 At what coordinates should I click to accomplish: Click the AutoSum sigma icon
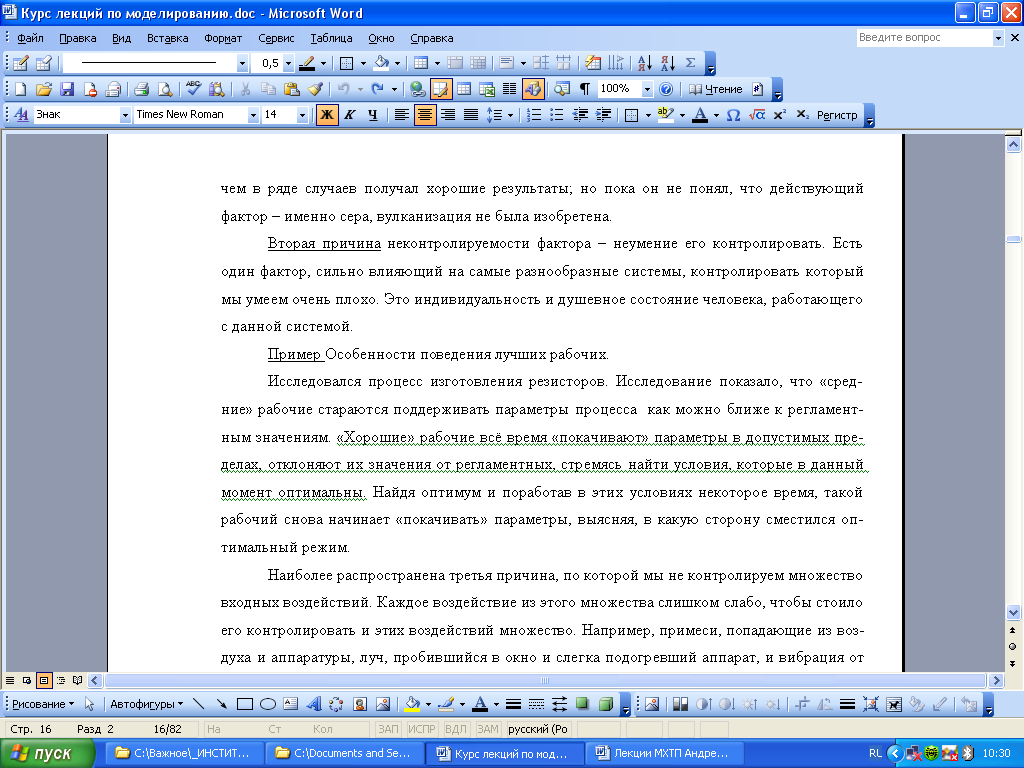690,63
